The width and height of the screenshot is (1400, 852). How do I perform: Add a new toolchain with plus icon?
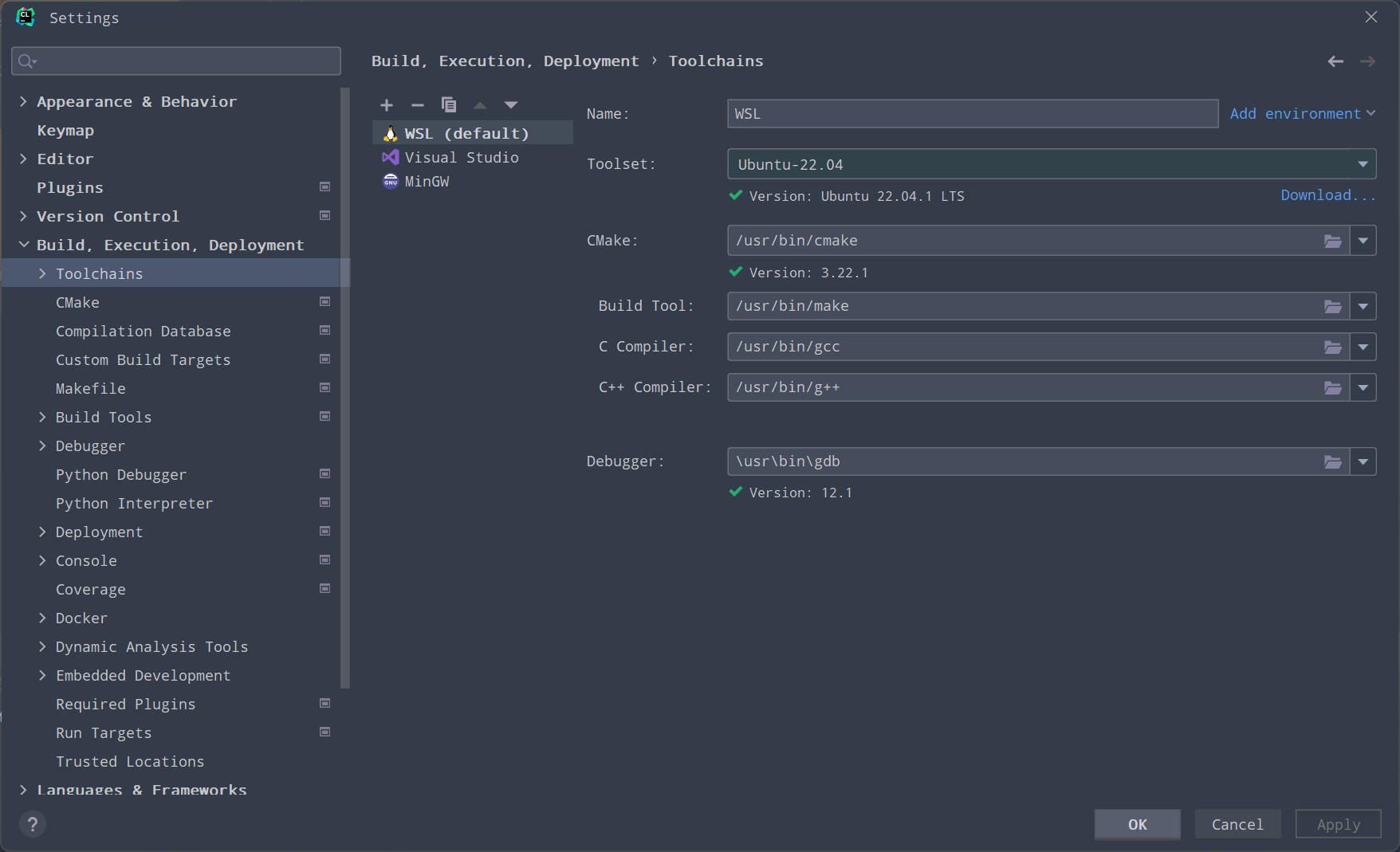(x=387, y=105)
